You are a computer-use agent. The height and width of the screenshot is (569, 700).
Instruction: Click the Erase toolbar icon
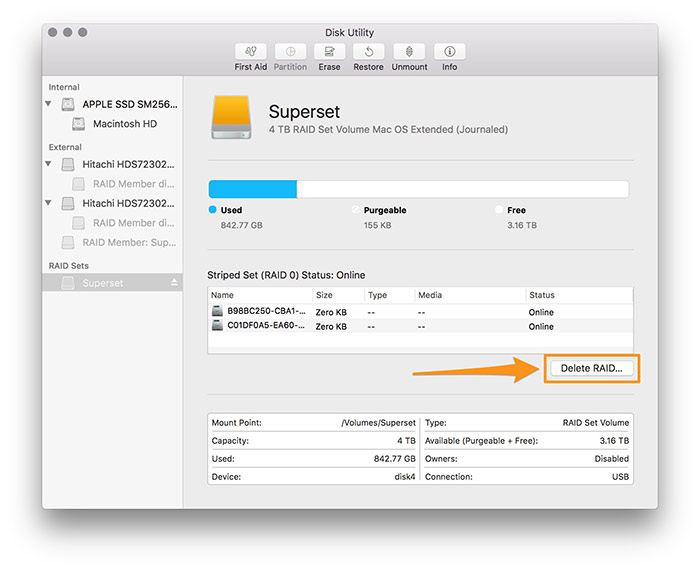click(x=329, y=52)
